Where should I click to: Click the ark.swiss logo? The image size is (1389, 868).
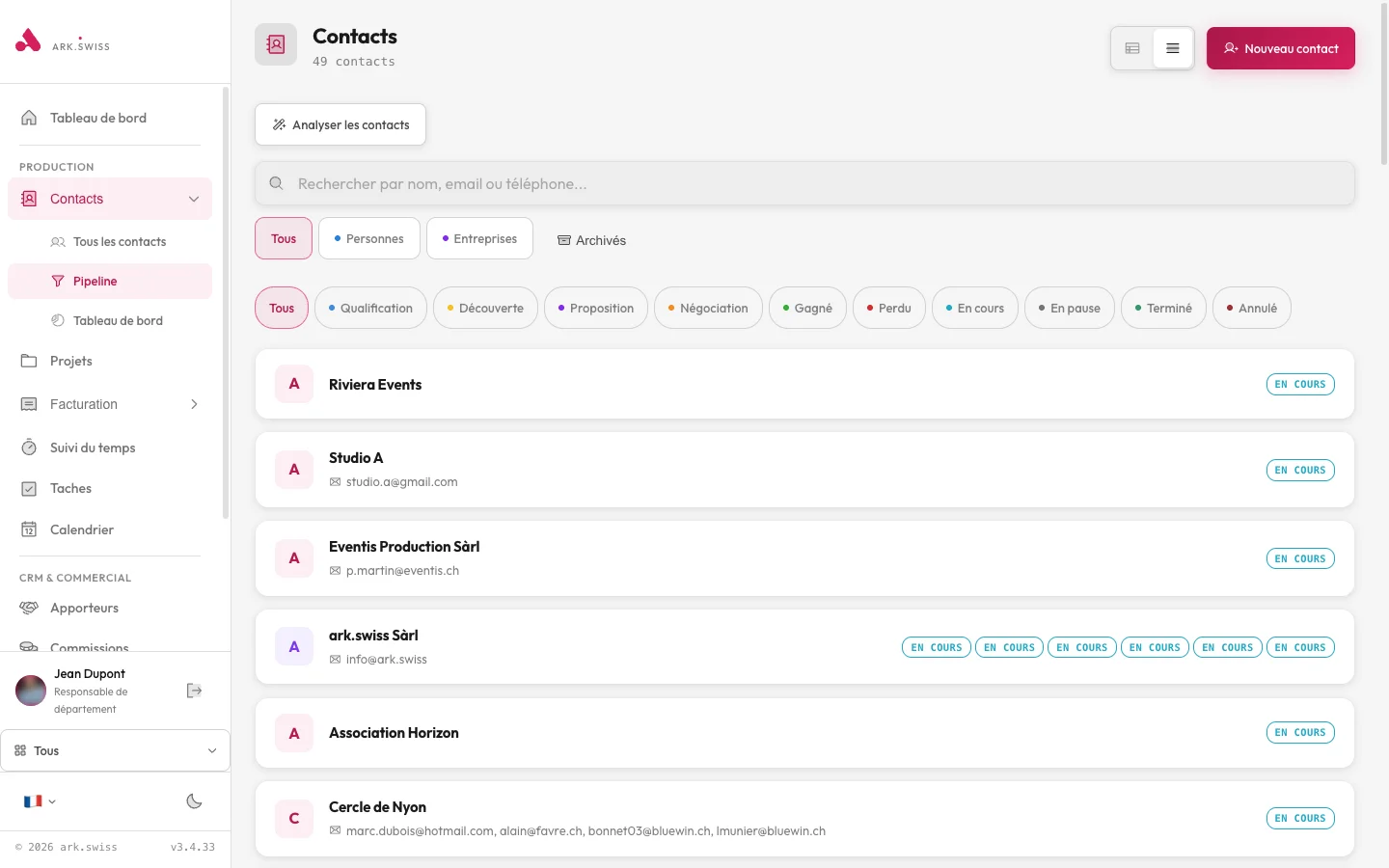[62, 41]
